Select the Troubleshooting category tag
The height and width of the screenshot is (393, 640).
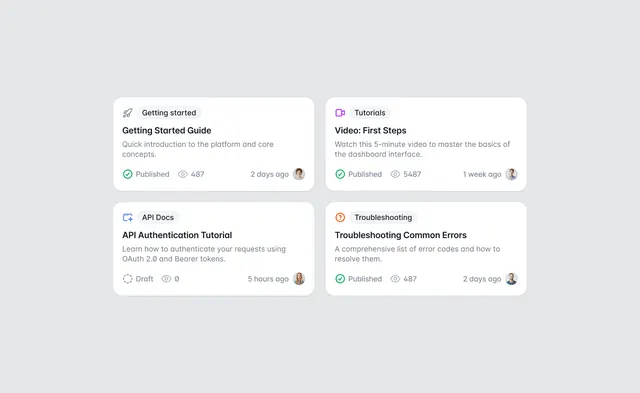[383, 218]
